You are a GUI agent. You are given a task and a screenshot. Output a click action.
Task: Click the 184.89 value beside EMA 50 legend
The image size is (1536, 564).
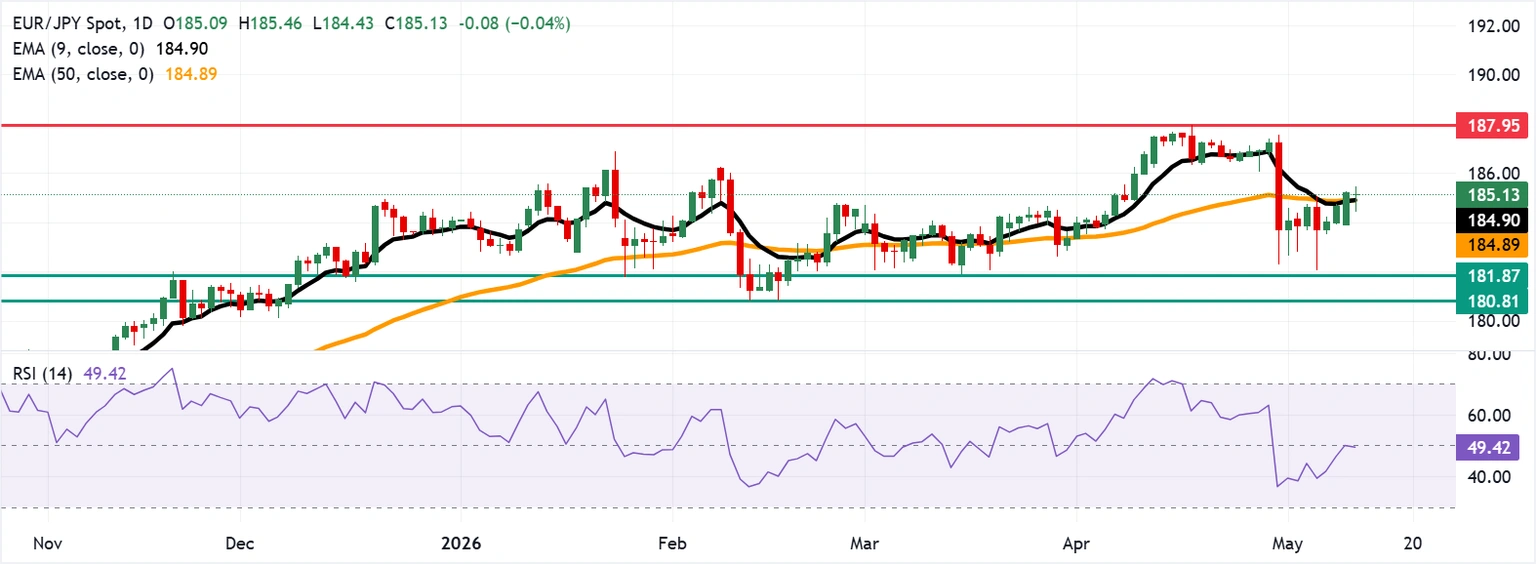(193, 74)
